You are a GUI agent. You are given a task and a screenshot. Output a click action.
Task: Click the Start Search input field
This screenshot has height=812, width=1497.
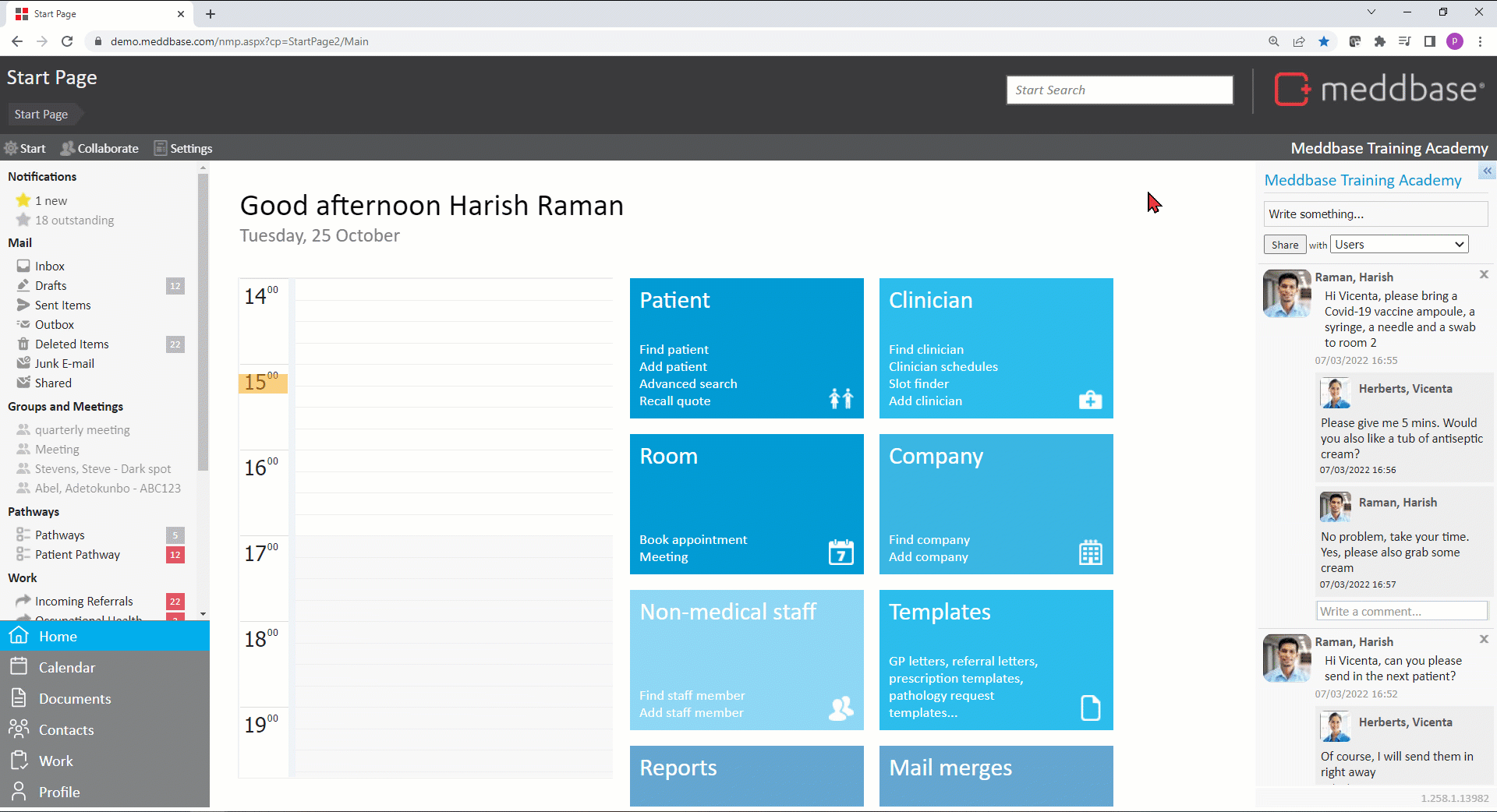pos(1119,90)
